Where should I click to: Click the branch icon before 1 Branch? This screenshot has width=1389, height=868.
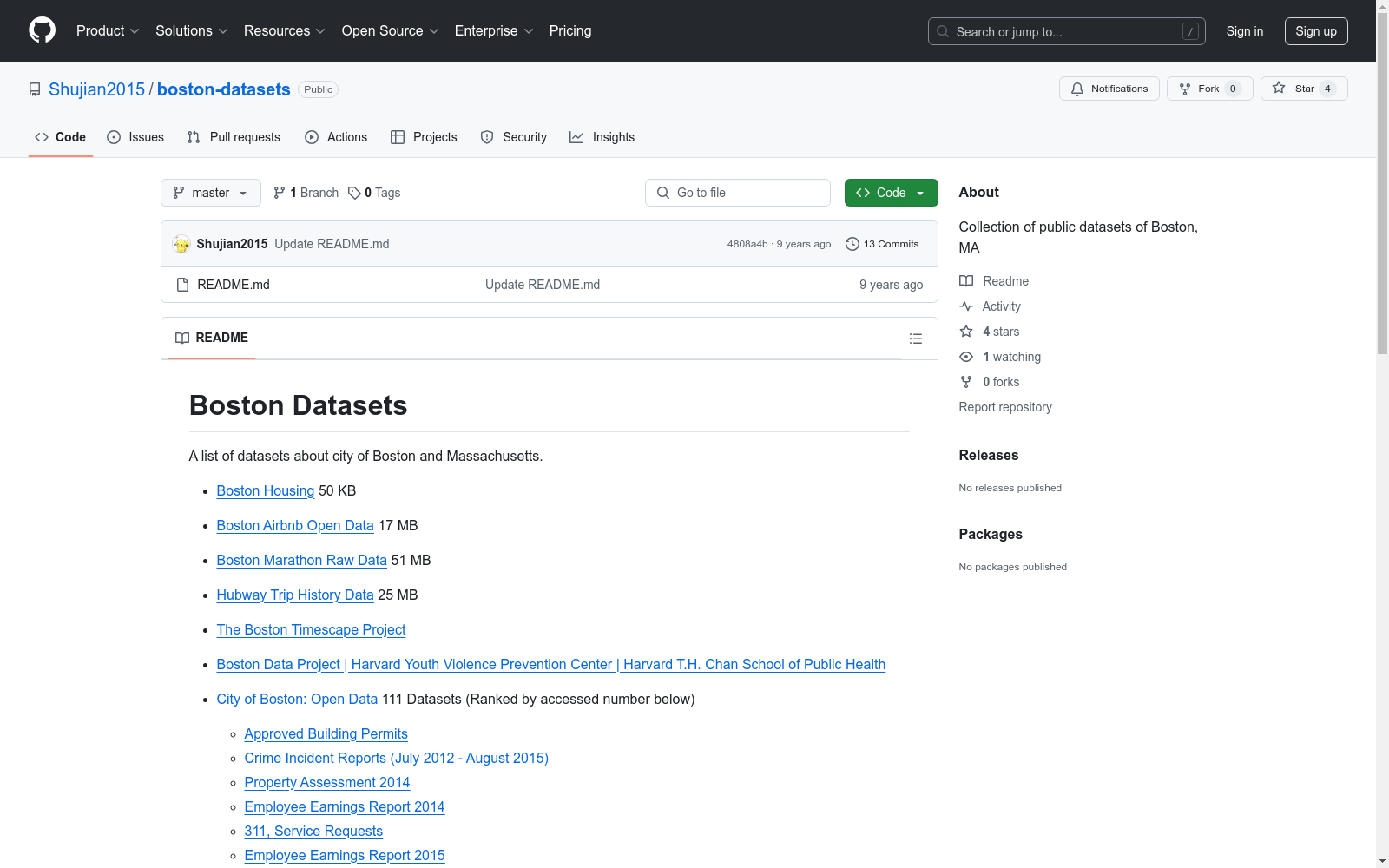point(280,193)
